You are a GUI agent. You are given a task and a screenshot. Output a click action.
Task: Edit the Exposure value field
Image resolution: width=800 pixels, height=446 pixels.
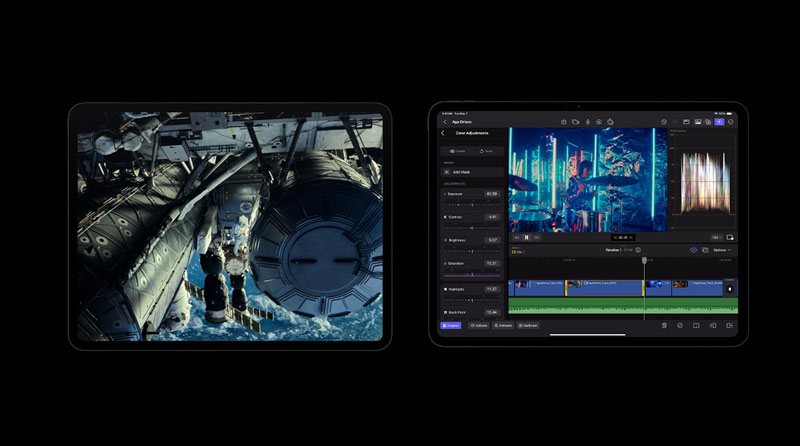(x=492, y=194)
